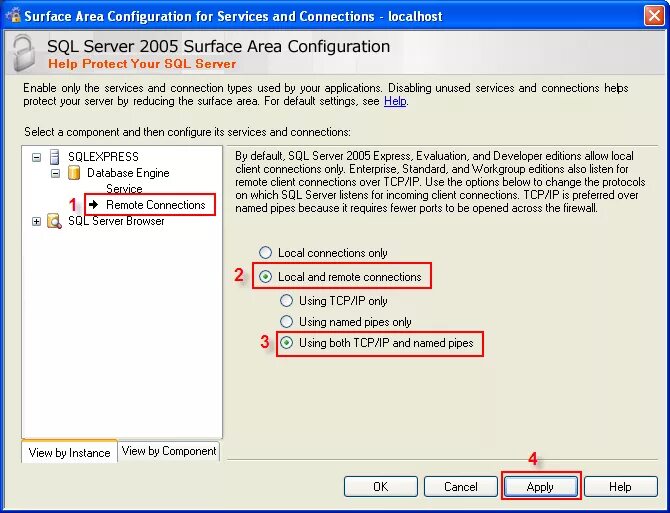This screenshot has width=670, height=513.
Task: Switch to View by Instance tab
Action: click(x=69, y=452)
